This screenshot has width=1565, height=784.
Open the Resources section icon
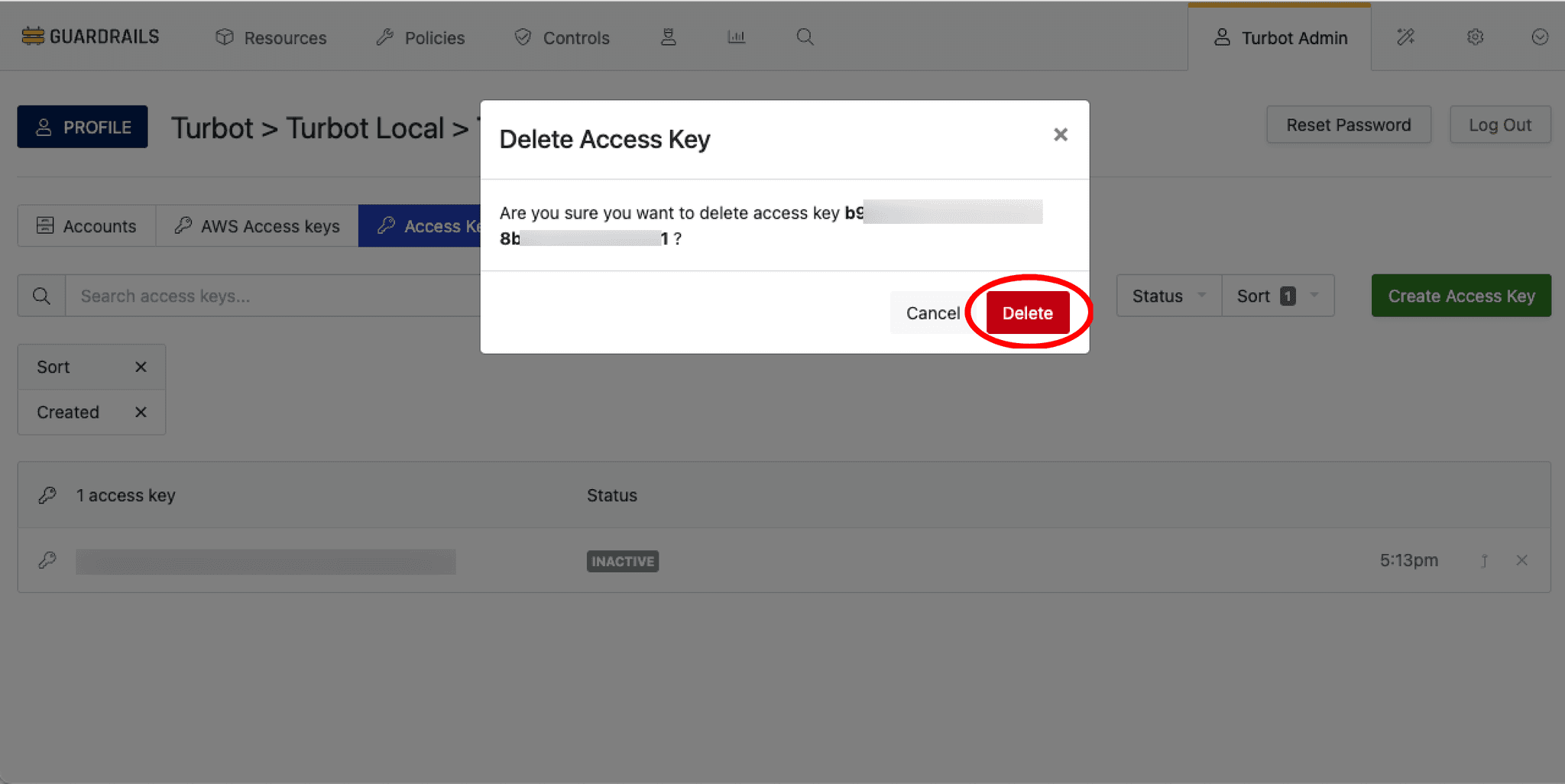pos(225,37)
